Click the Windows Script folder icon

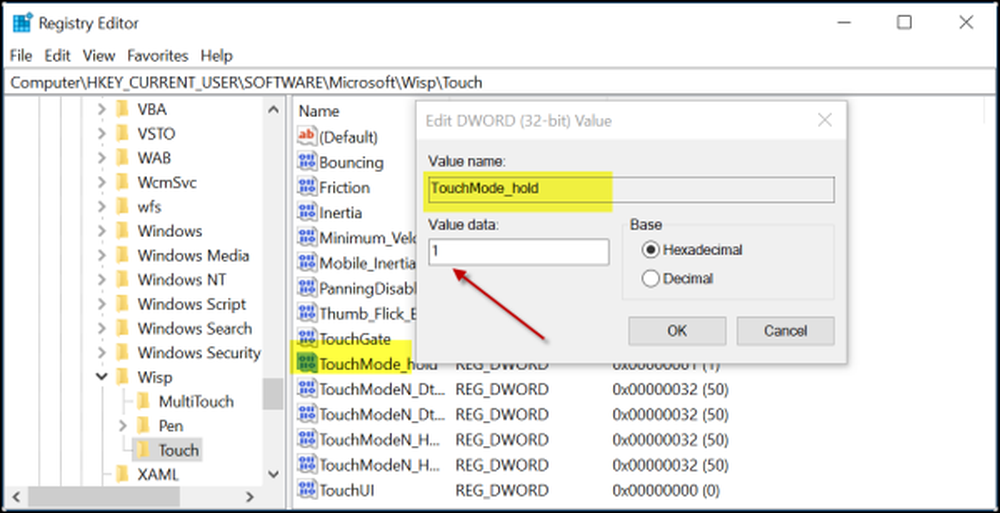click(122, 304)
